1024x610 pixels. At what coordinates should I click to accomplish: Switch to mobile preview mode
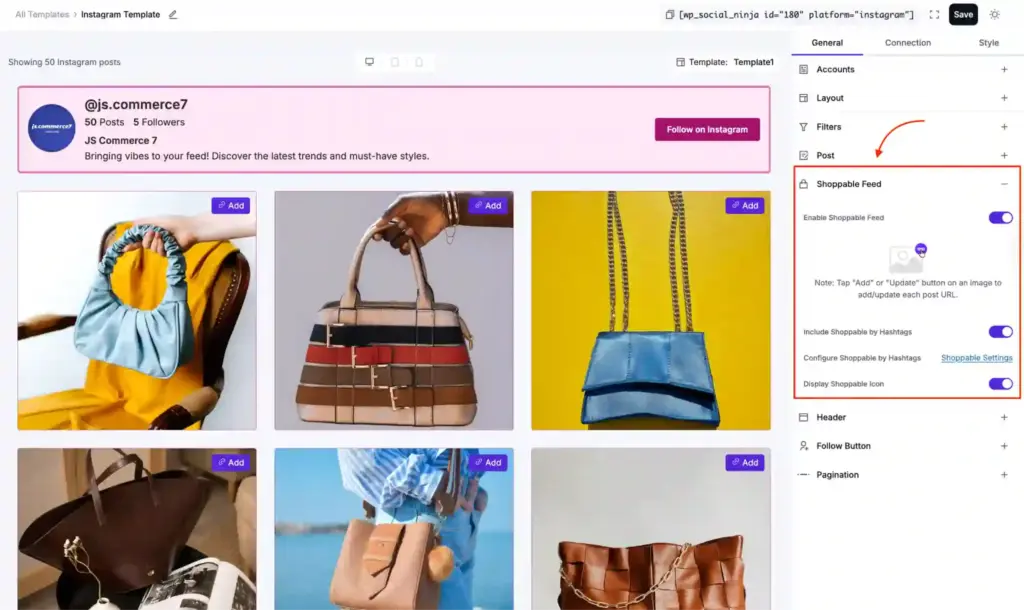coord(418,62)
